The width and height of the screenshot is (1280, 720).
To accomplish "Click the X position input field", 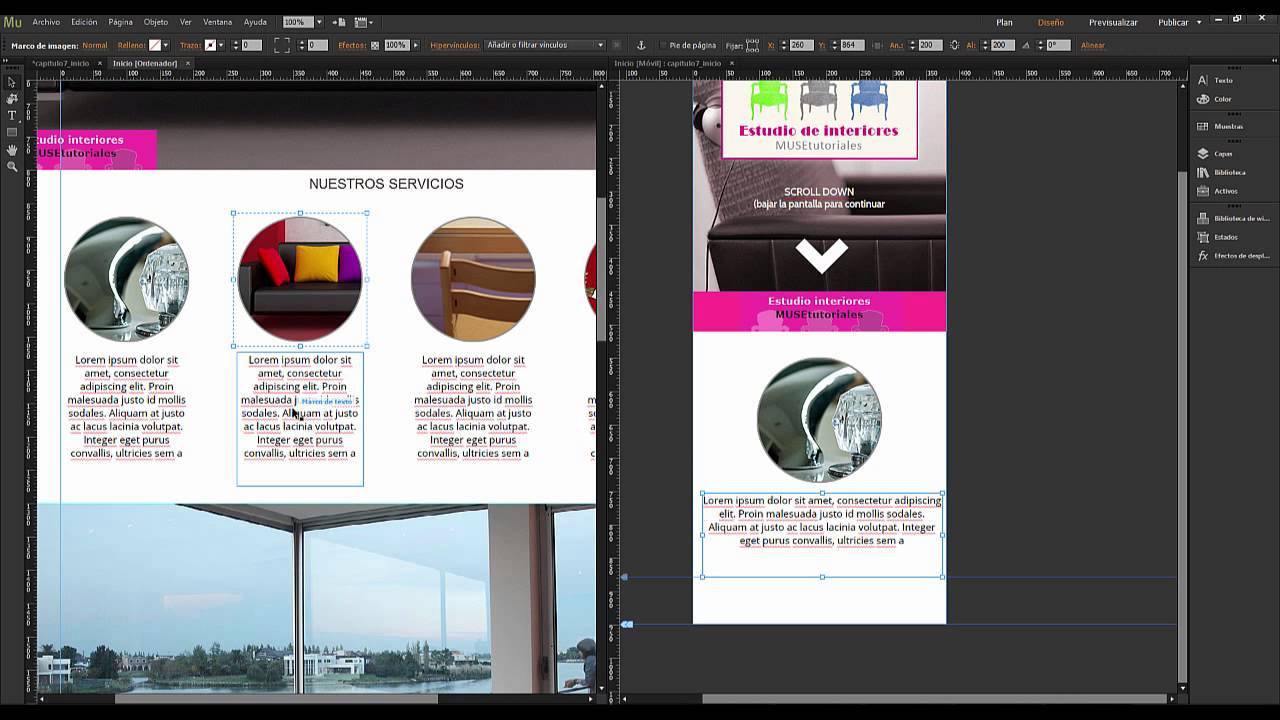I will click(802, 45).
